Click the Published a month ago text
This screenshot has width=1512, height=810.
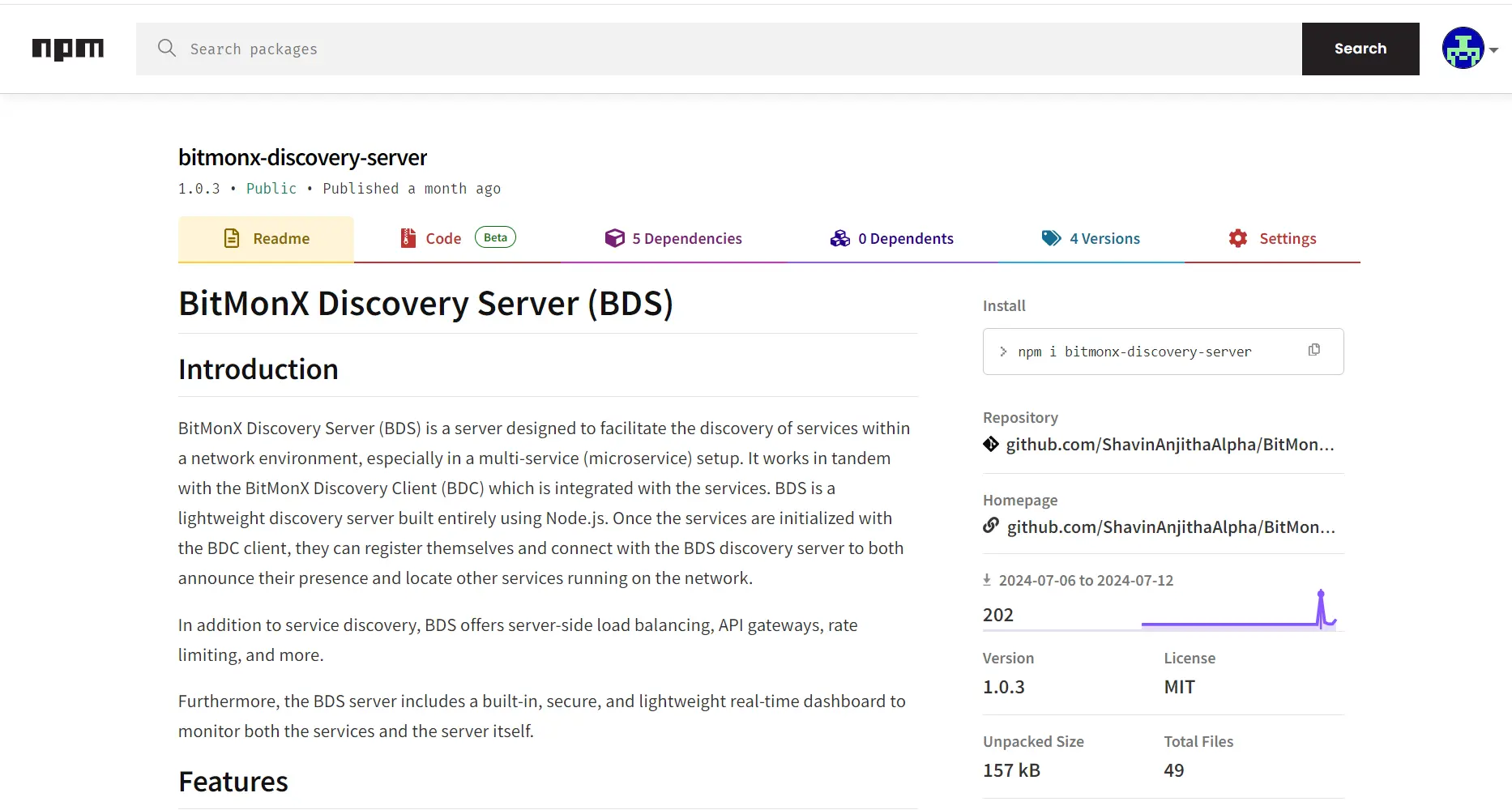click(x=412, y=189)
